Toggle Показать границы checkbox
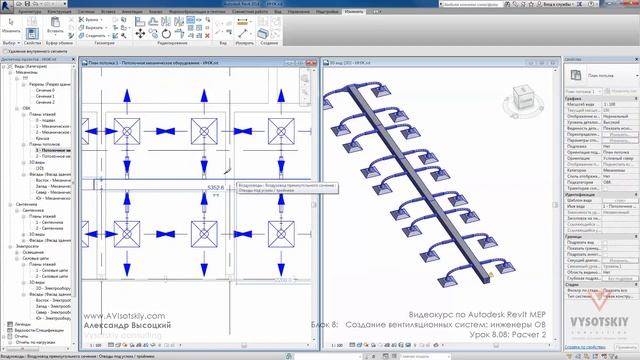The image size is (640, 360). coord(605,249)
